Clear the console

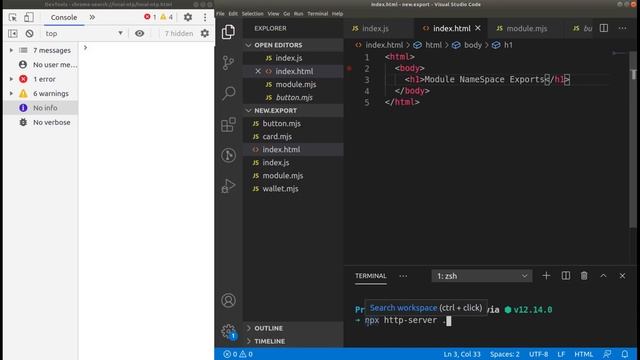tap(29, 33)
